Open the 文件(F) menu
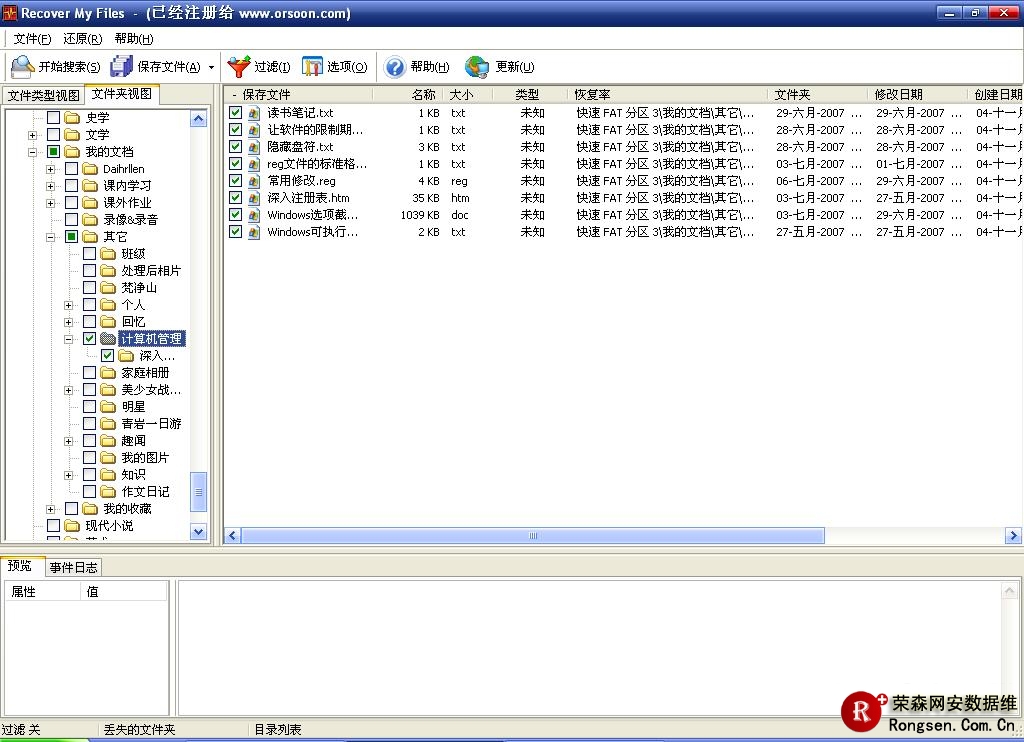The image size is (1024, 742). point(32,39)
